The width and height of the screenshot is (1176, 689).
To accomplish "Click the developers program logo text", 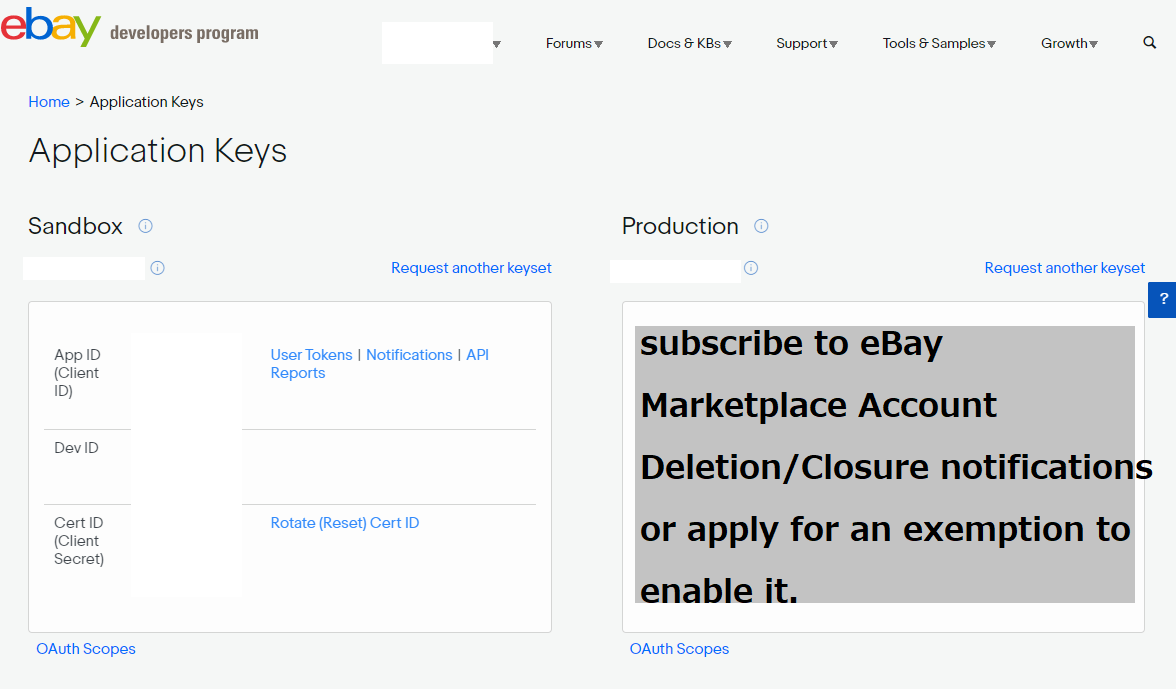I will coord(184,32).
